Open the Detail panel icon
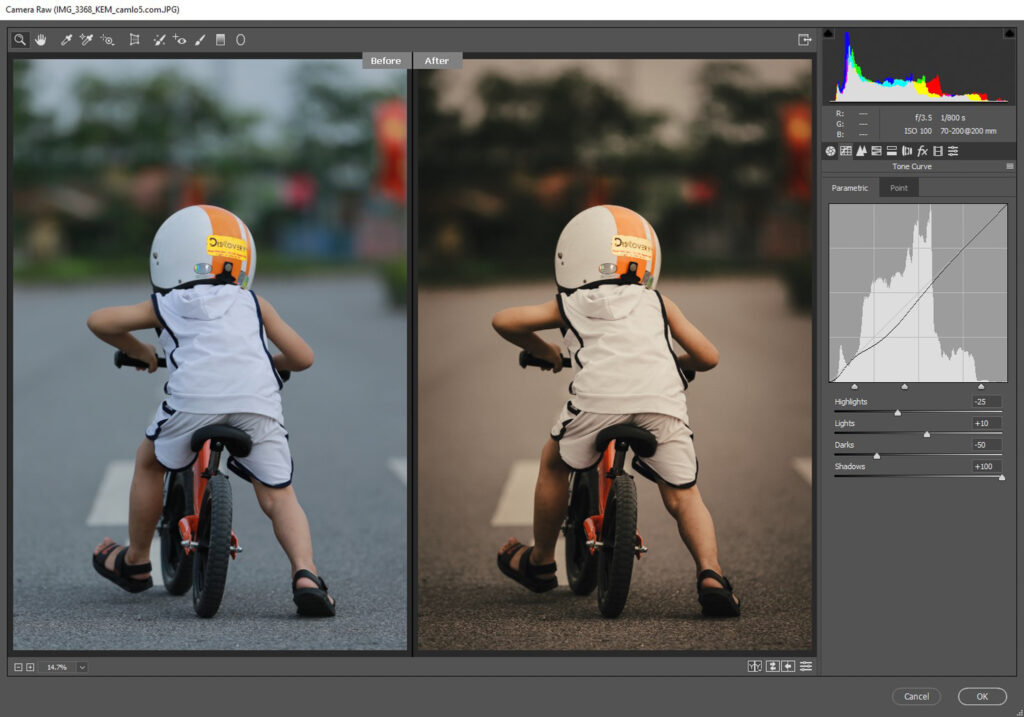The width and height of the screenshot is (1024, 717). click(861, 151)
